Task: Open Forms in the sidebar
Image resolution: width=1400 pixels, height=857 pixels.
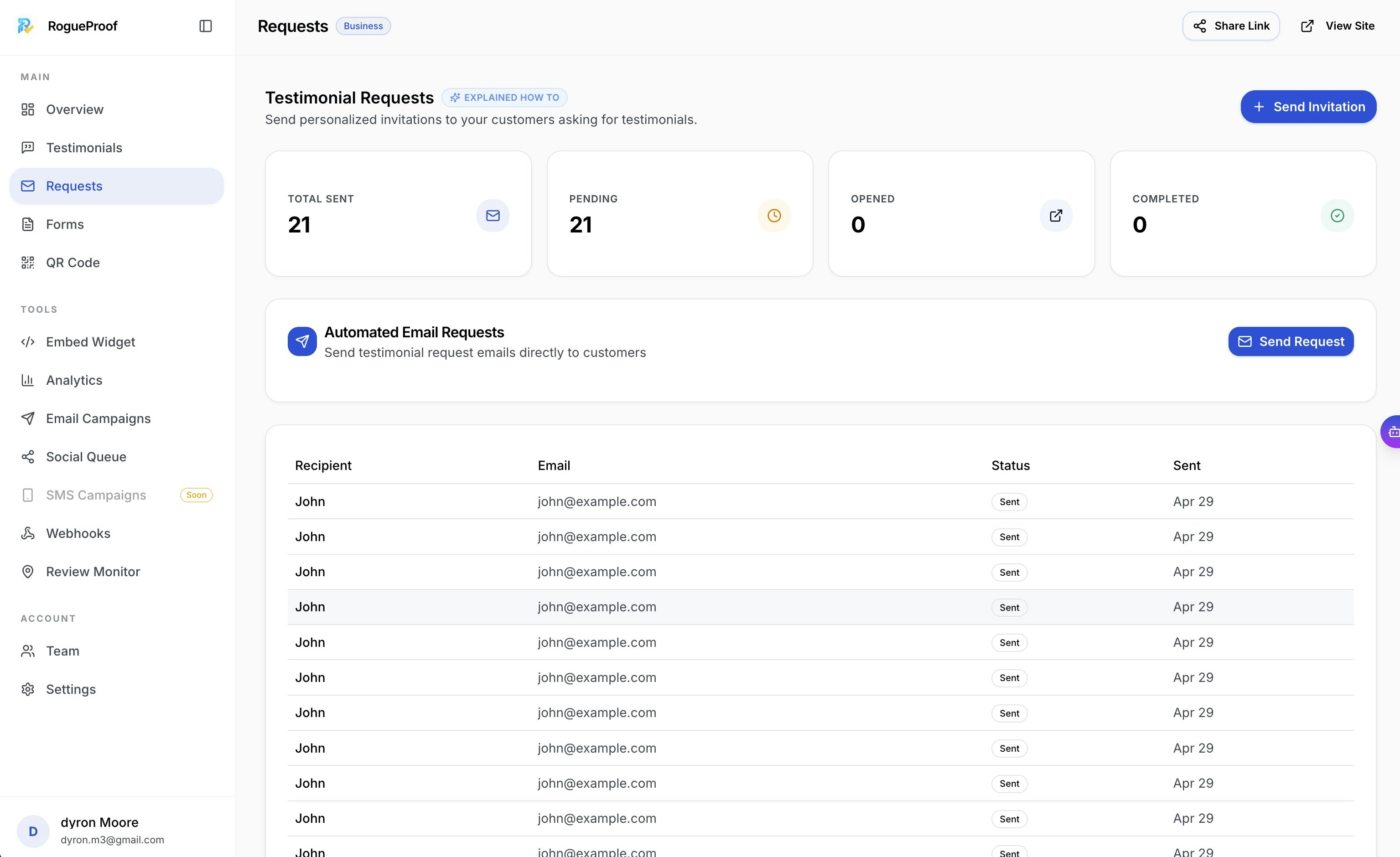Action: (116, 224)
